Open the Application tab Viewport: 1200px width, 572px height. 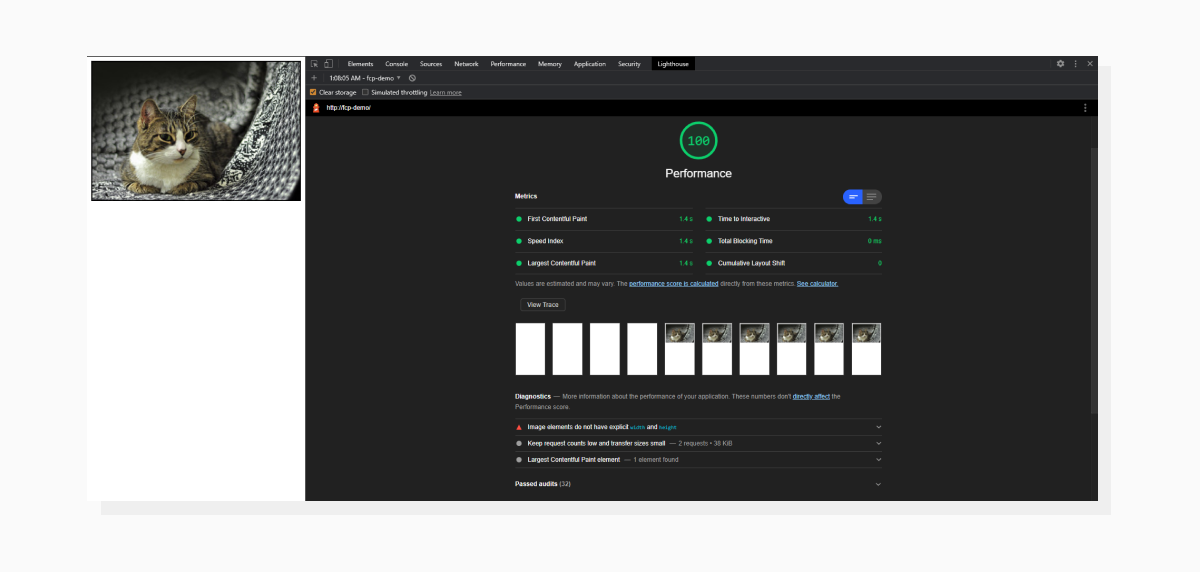590,64
